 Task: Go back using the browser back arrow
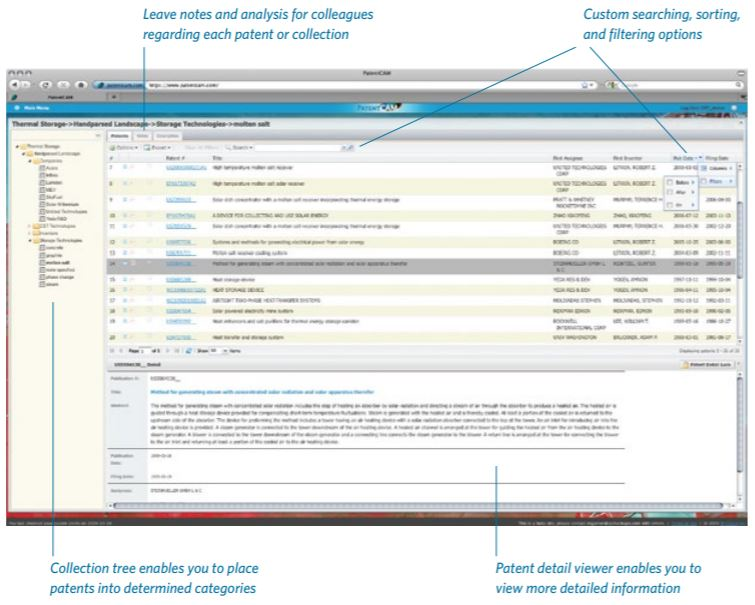point(14,85)
